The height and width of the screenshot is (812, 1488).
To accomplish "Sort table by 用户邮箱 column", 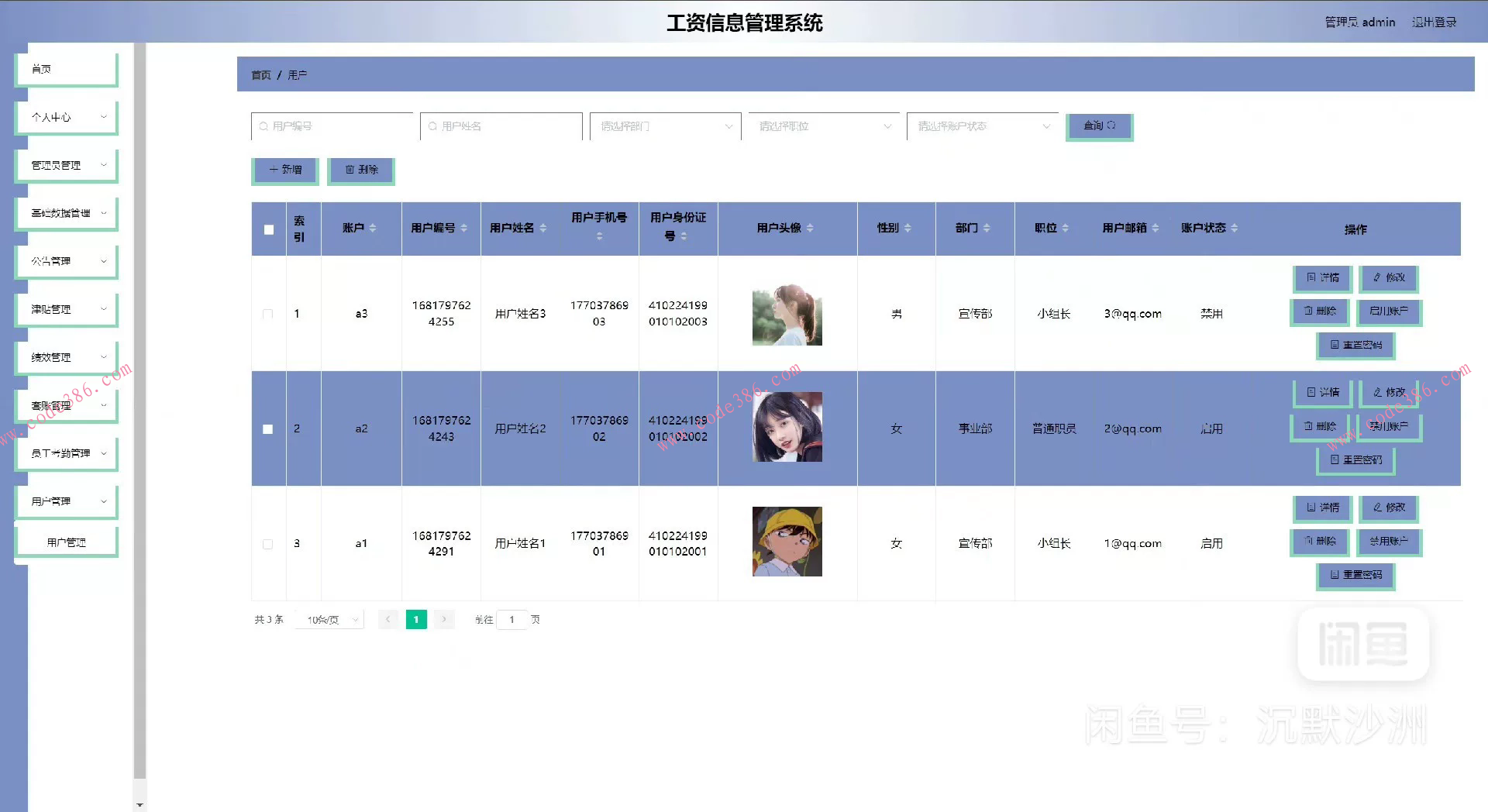I will (1156, 228).
